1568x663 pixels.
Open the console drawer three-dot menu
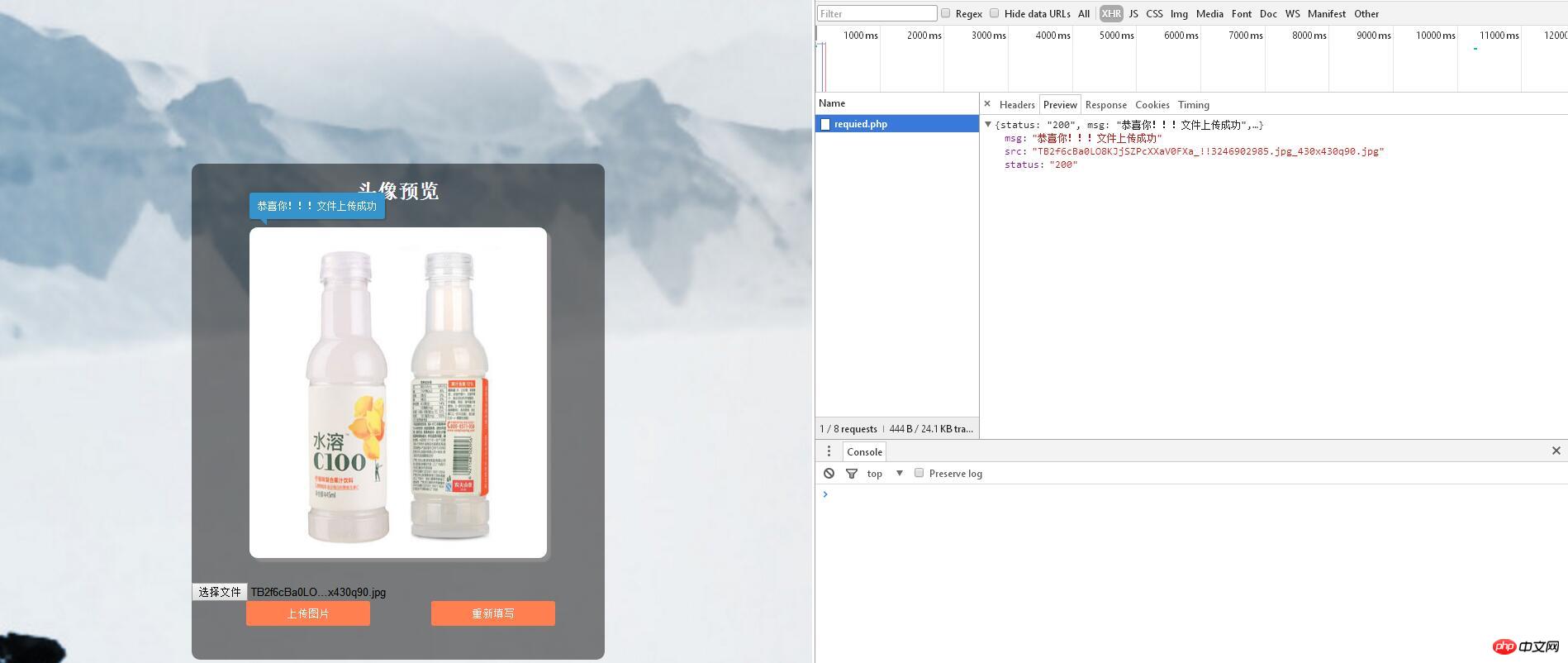click(829, 451)
